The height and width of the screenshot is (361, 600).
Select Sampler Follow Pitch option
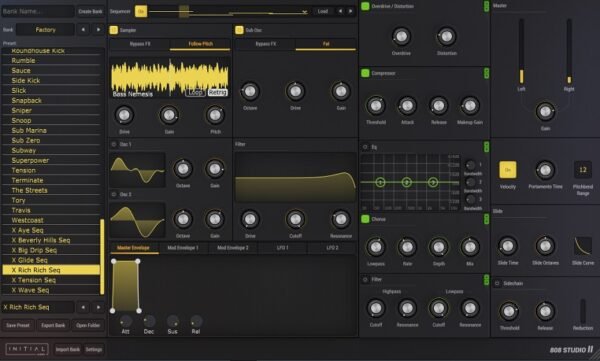(x=200, y=44)
